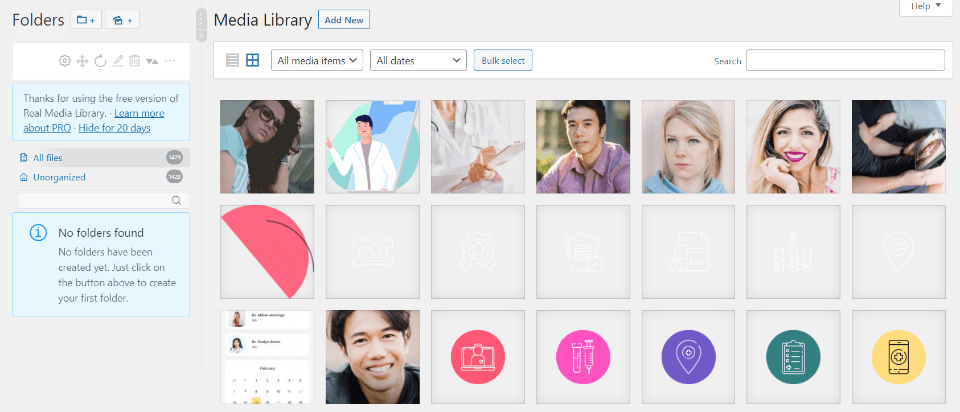This screenshot has height=412, width=960.
Task: Click the All files document icon
Action: tap(23, 157)
